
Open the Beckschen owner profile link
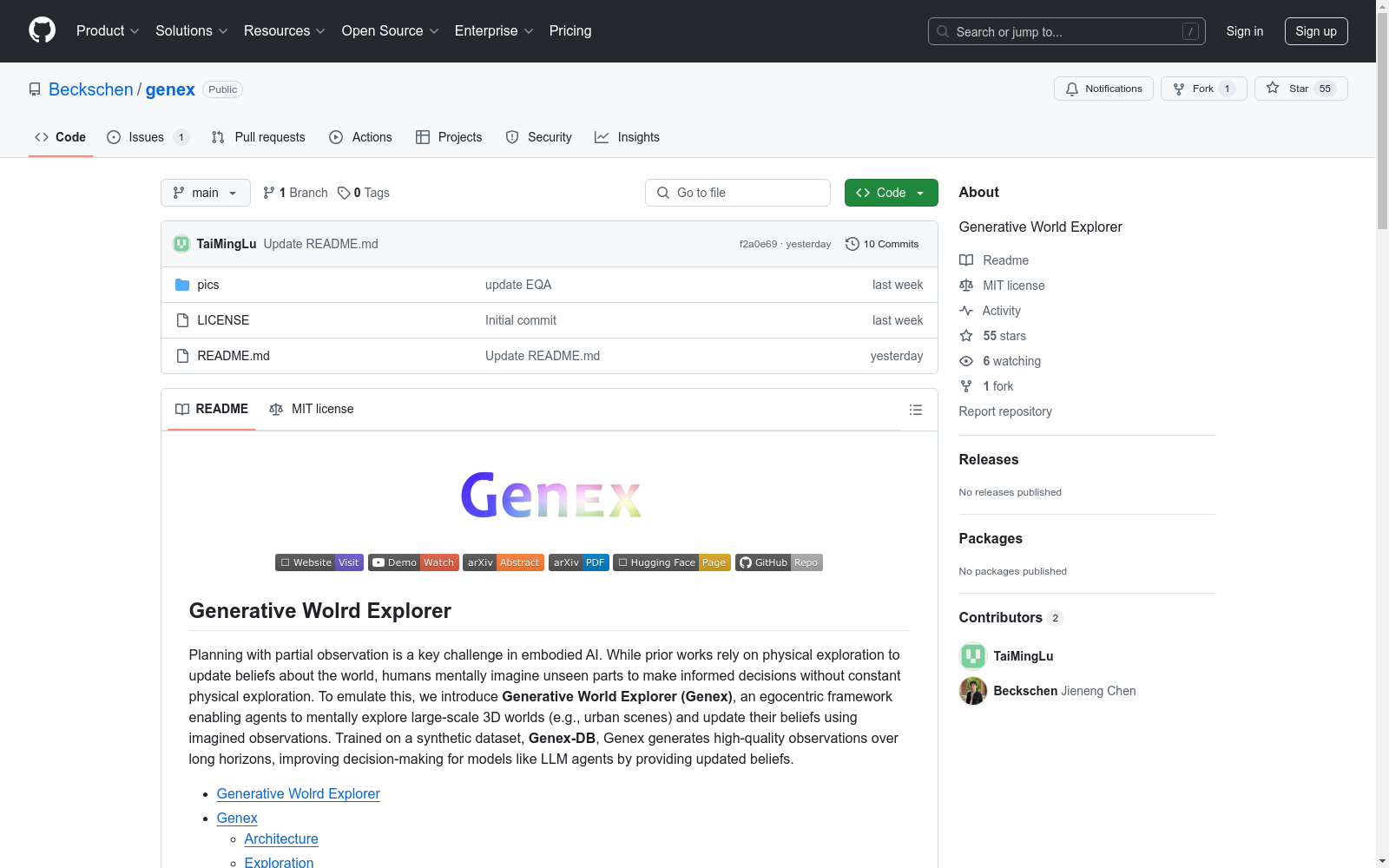point(91,89)
